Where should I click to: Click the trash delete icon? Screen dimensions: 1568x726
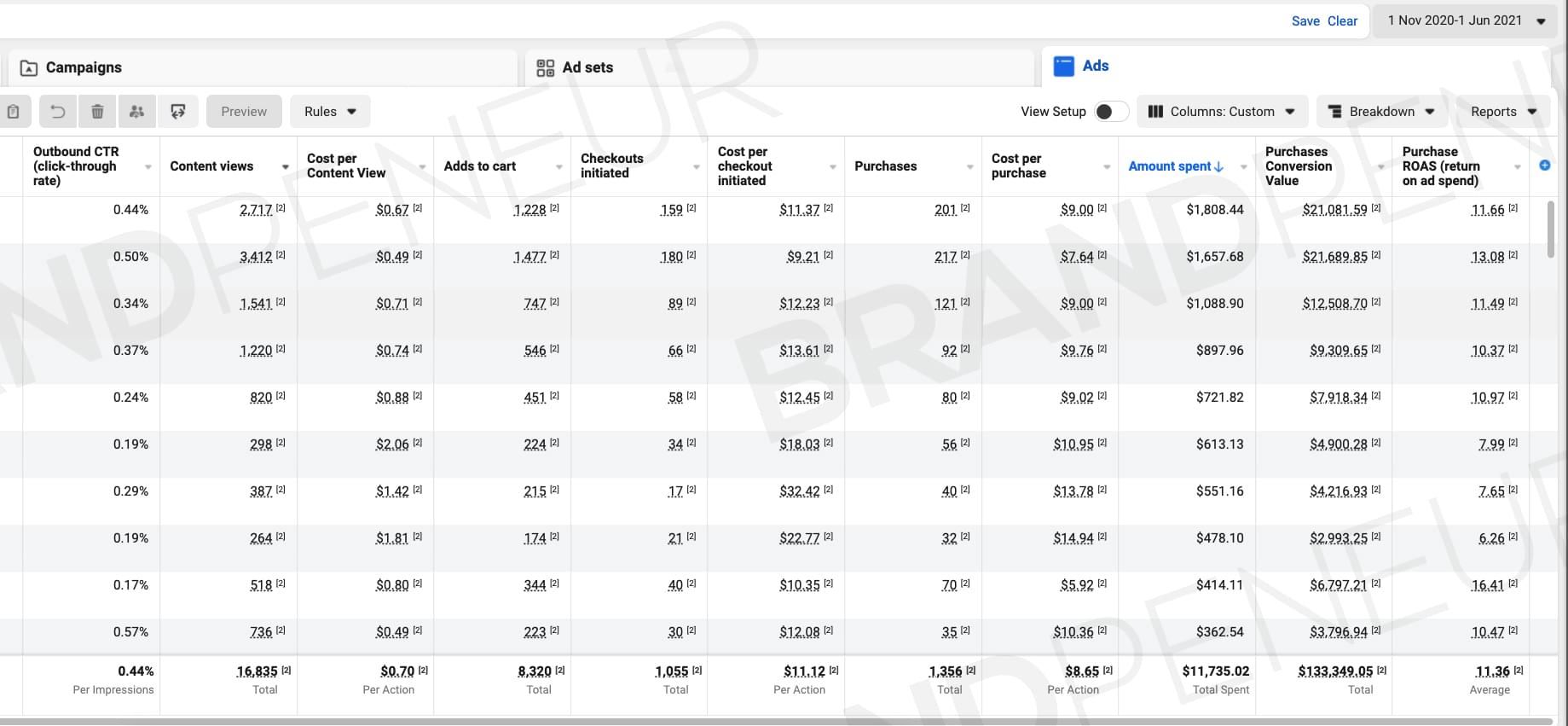coord(97,112)
